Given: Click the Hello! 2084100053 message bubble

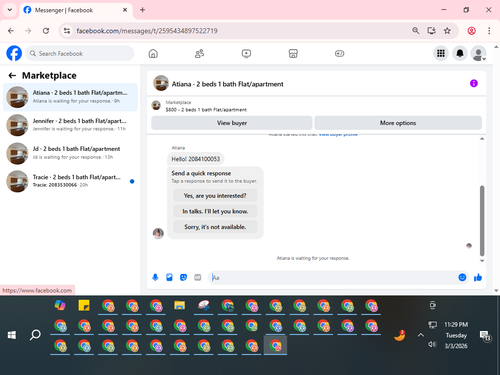Looking at the screenshot, I should [196, 159].
